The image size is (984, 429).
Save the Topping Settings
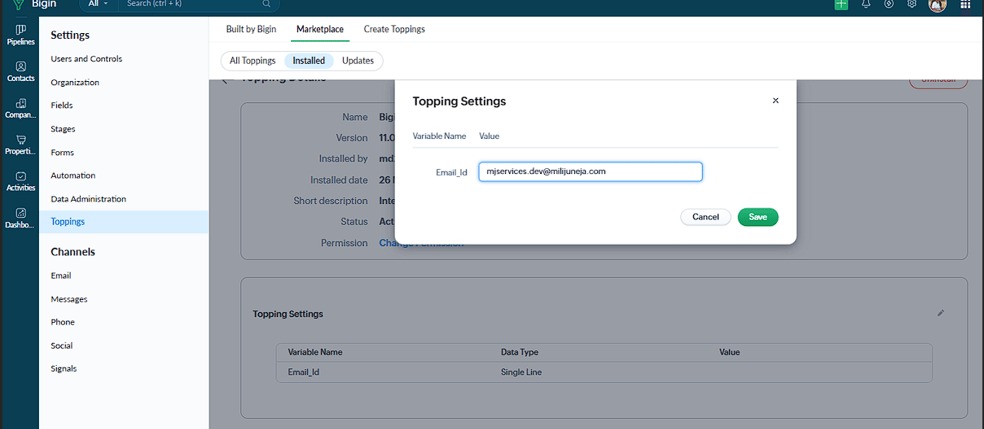pos(758,217)
